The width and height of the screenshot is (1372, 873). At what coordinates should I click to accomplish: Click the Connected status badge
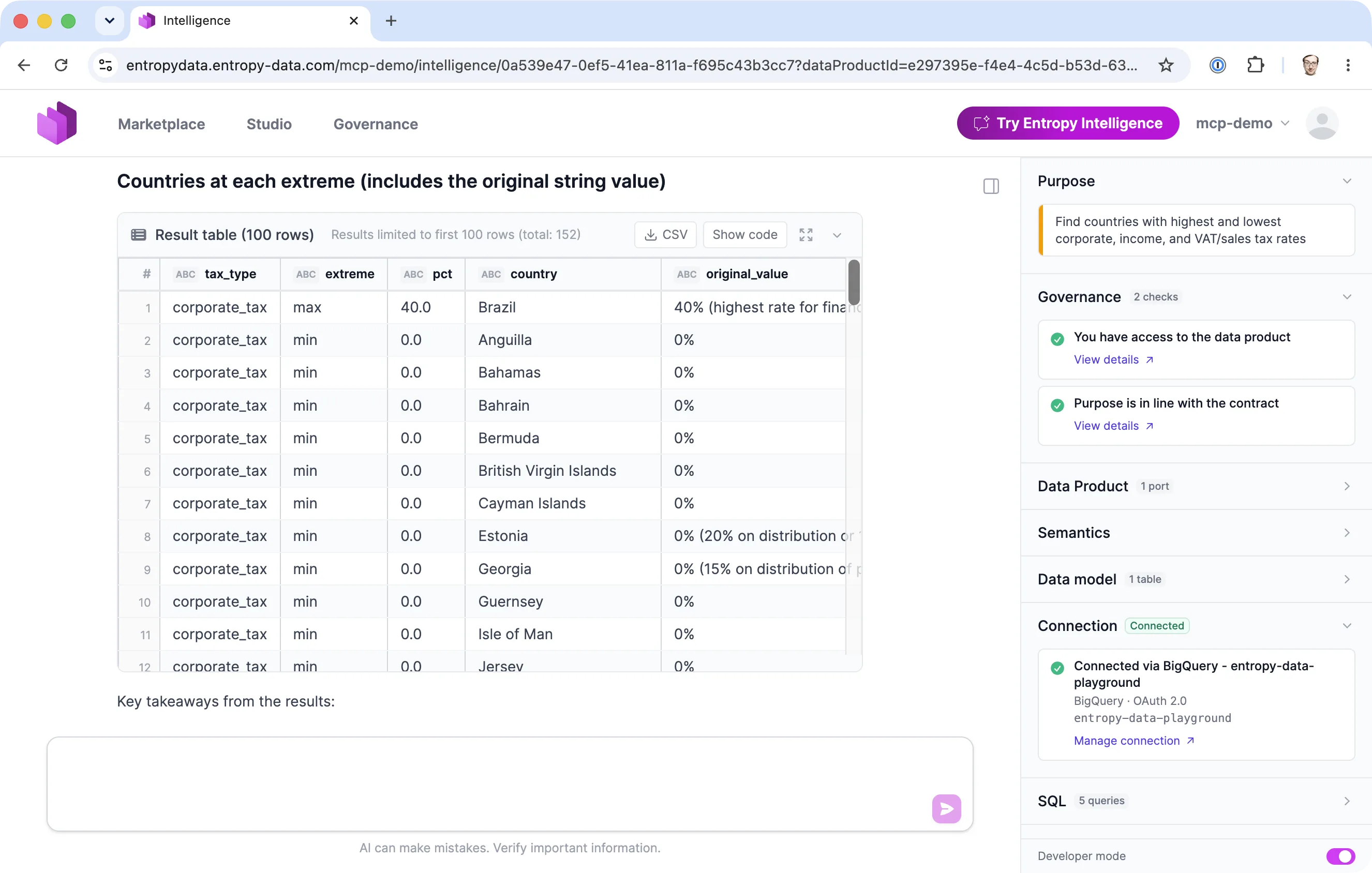pyautogui.click(x=1157, y=626)
